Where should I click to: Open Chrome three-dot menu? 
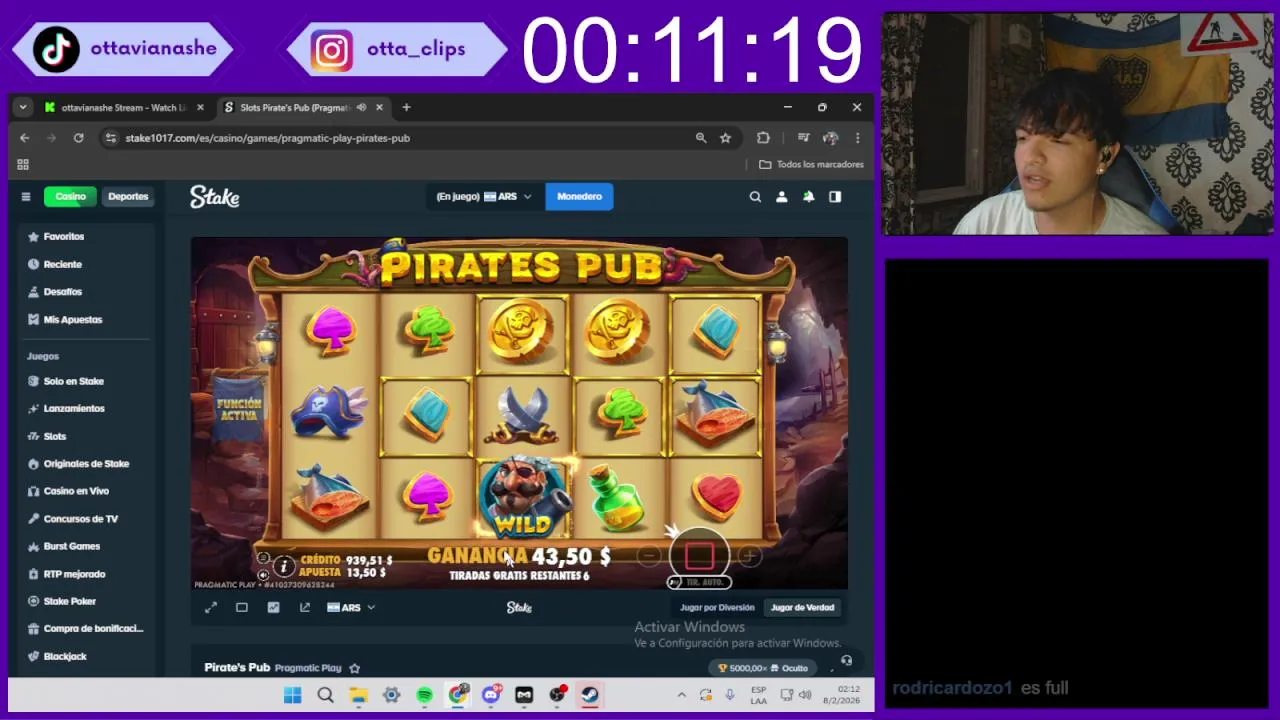pyautogui.click(x=857, y=138)
